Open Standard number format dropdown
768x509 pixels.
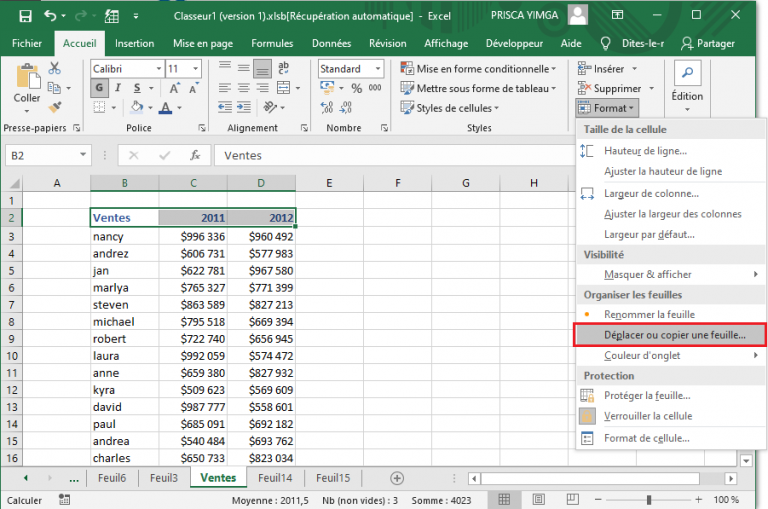378,69
